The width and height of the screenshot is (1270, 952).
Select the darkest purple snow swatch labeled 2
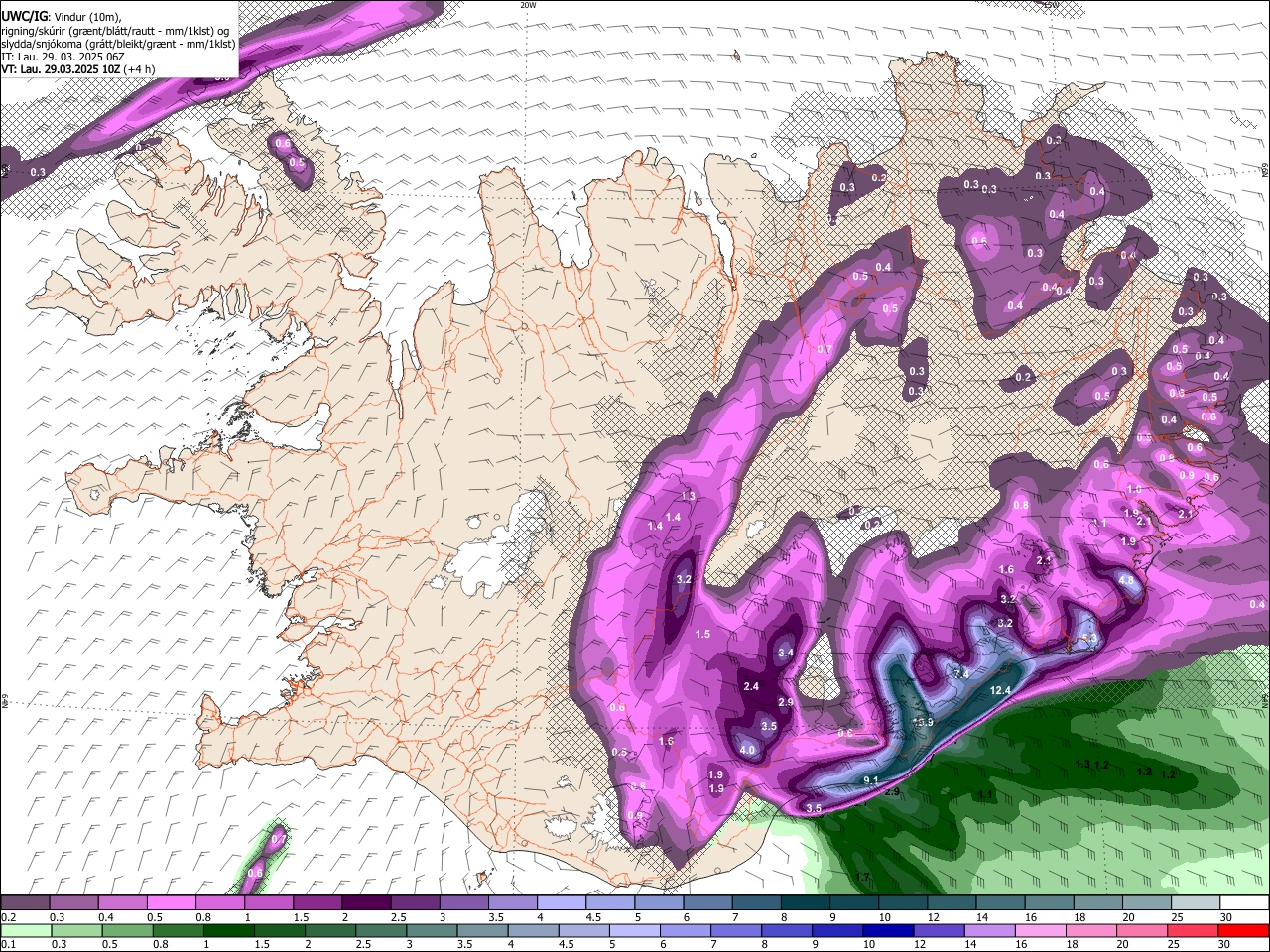pos(365,902)
